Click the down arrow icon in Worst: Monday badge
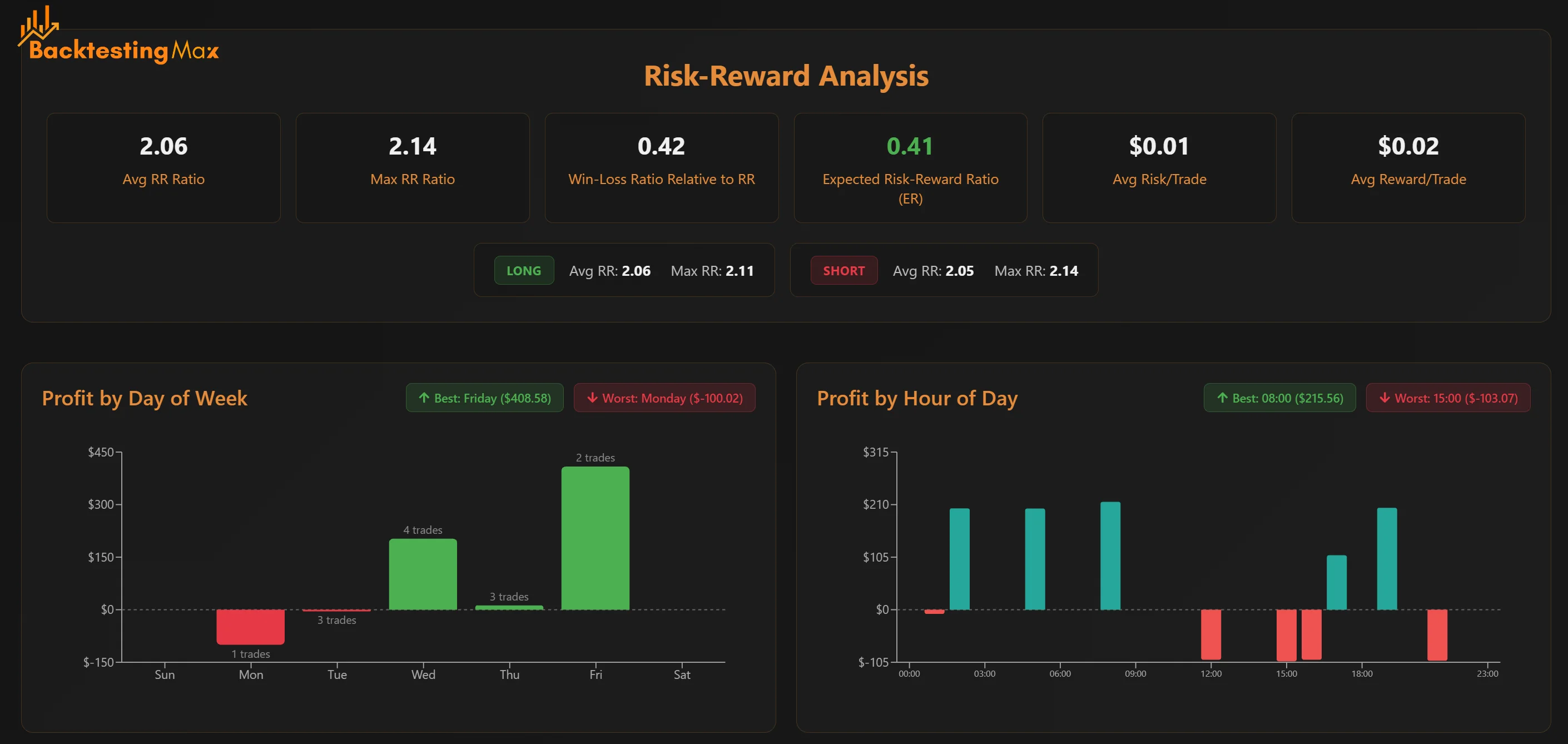The height and width of the screenshot is (744, 1568). point(592,398)
